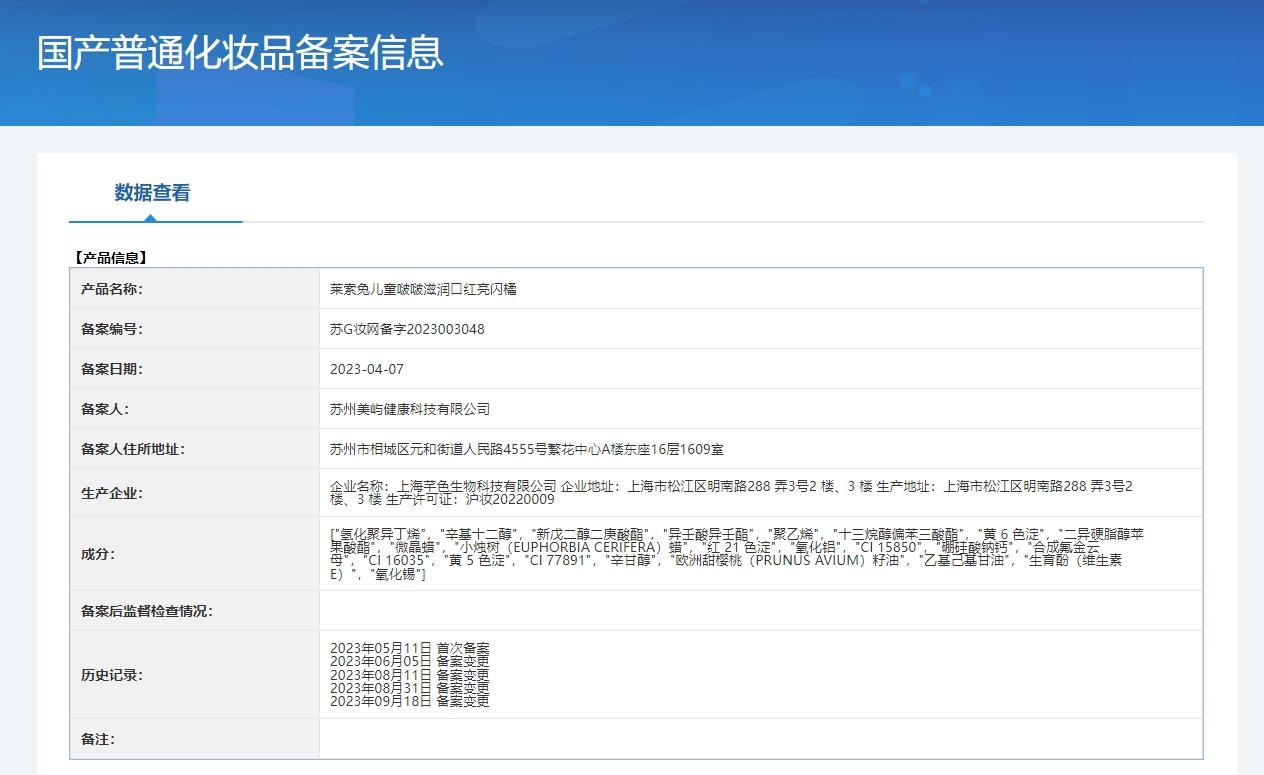
Task: Click the 备案人住所地址 label
Action: (133, 449)
